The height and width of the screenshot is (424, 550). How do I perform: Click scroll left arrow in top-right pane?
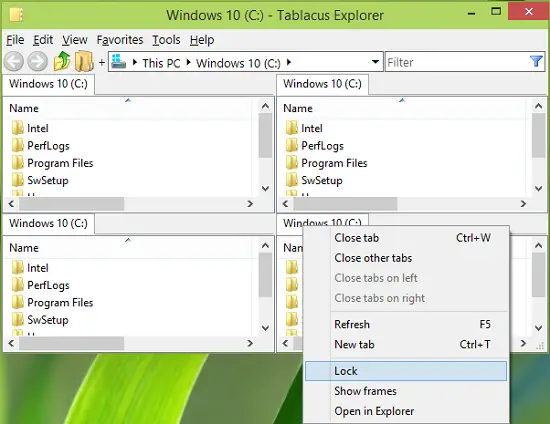(285, 203)
